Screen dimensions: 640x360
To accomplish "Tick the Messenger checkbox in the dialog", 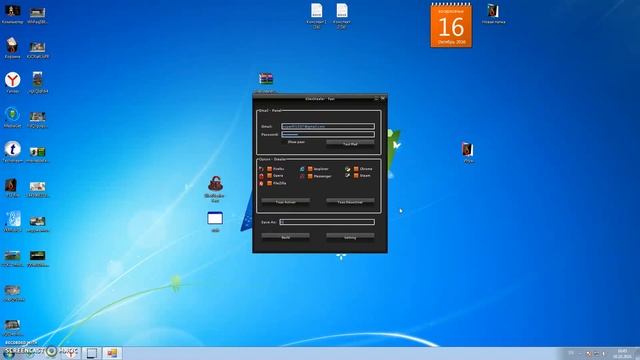I will click(310, 176).
